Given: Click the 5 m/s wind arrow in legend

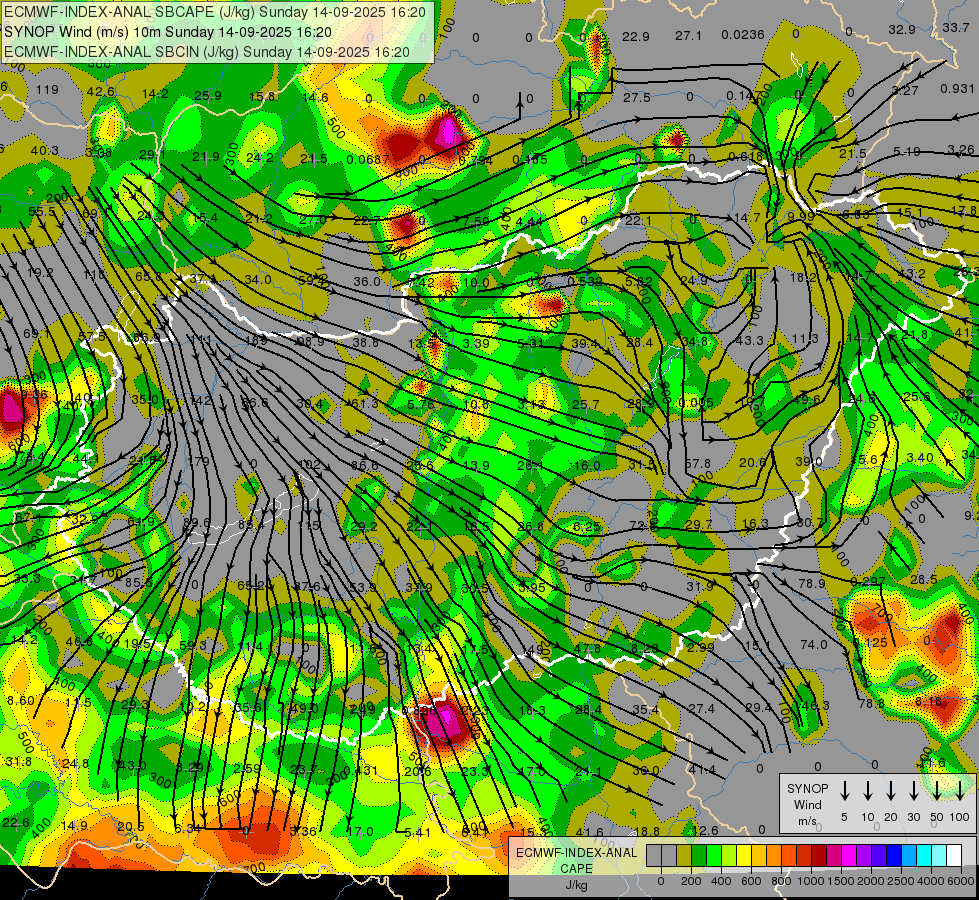Looking at the screenshot, I should (844, 791).
